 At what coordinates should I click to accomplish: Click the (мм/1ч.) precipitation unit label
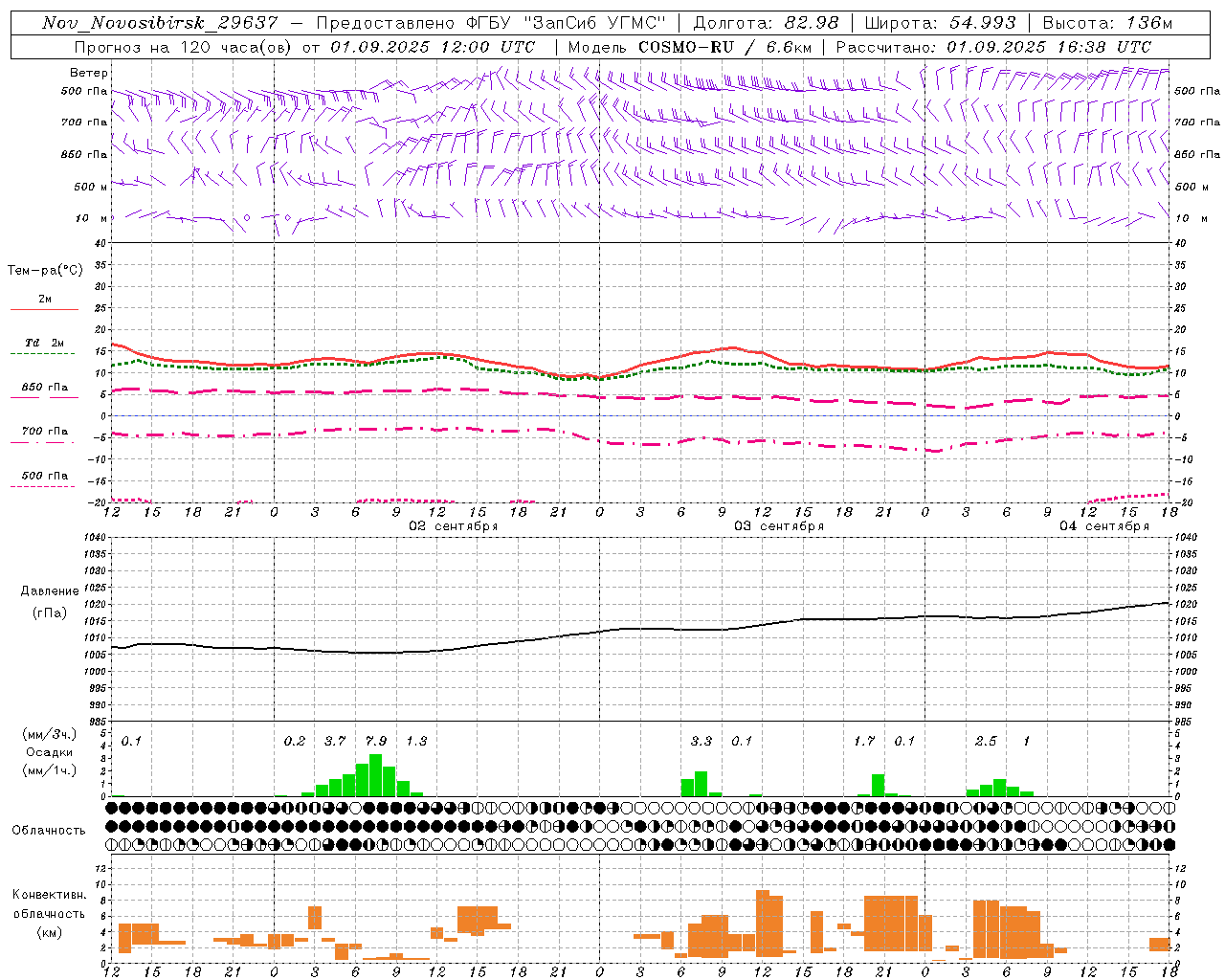(50, 770)
